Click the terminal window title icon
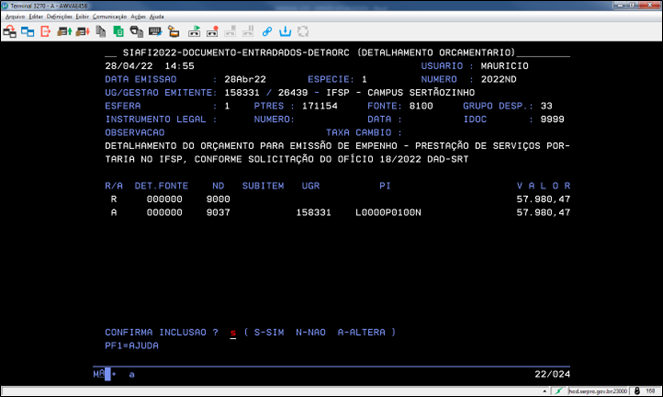Viewport: 663px width, 397px height. pos(5,5)
